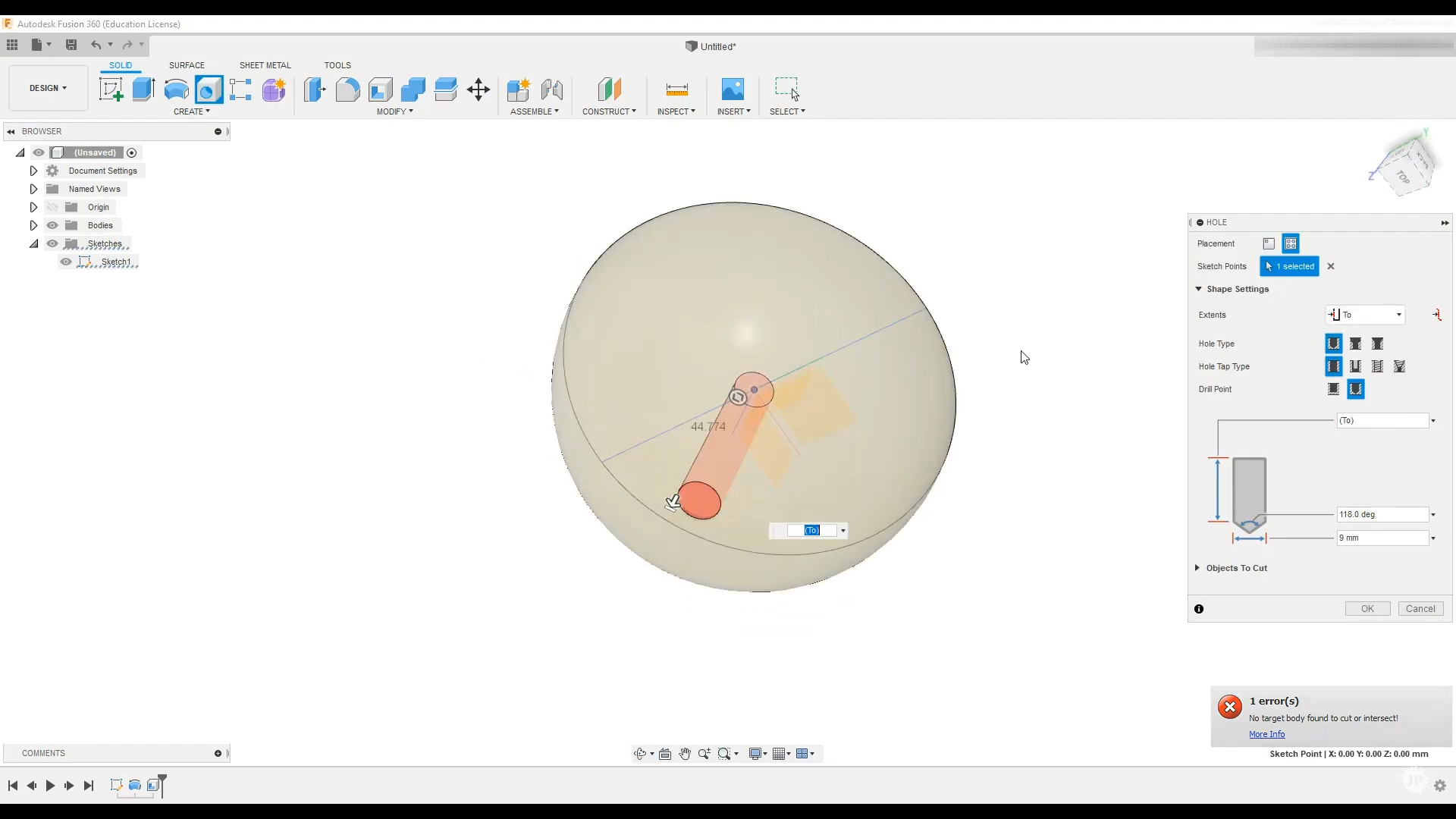Click OK to confirm the hole
Viewport: 1456px width, 819px height.
tap(1367, 609)
